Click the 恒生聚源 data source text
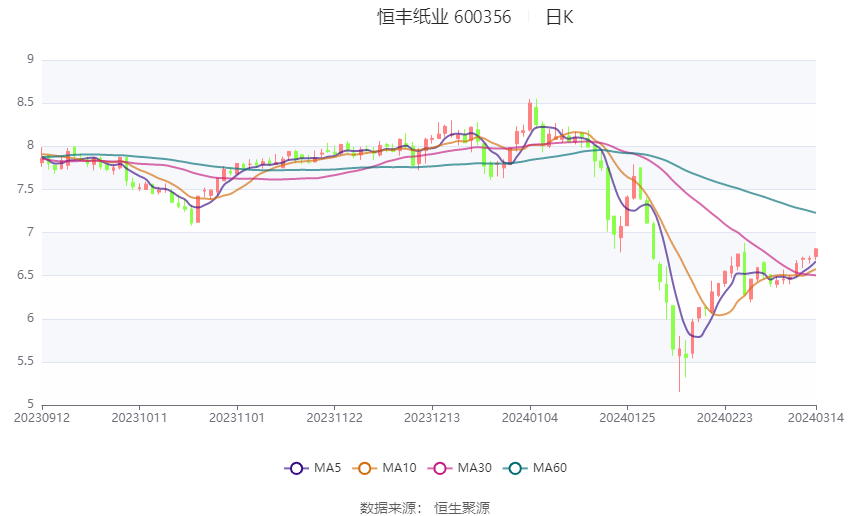 coord(461,508)
